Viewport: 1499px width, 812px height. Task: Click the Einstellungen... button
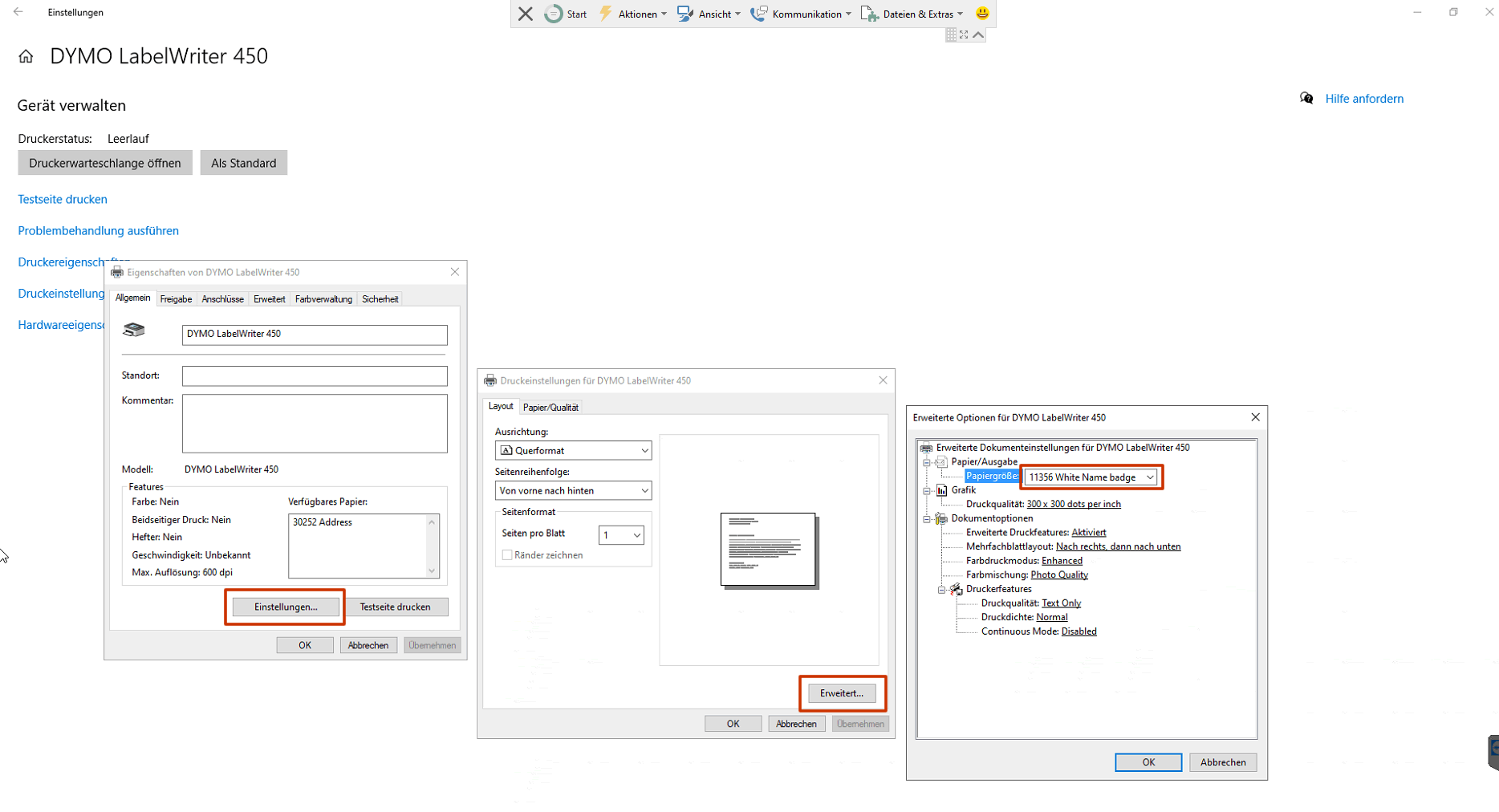286,607
